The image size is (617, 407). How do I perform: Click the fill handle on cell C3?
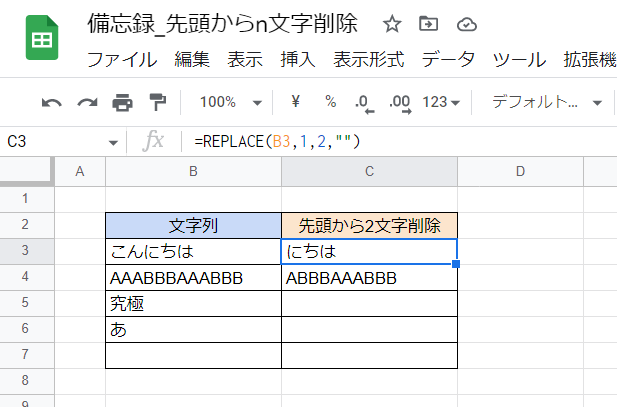coord(456,264)
